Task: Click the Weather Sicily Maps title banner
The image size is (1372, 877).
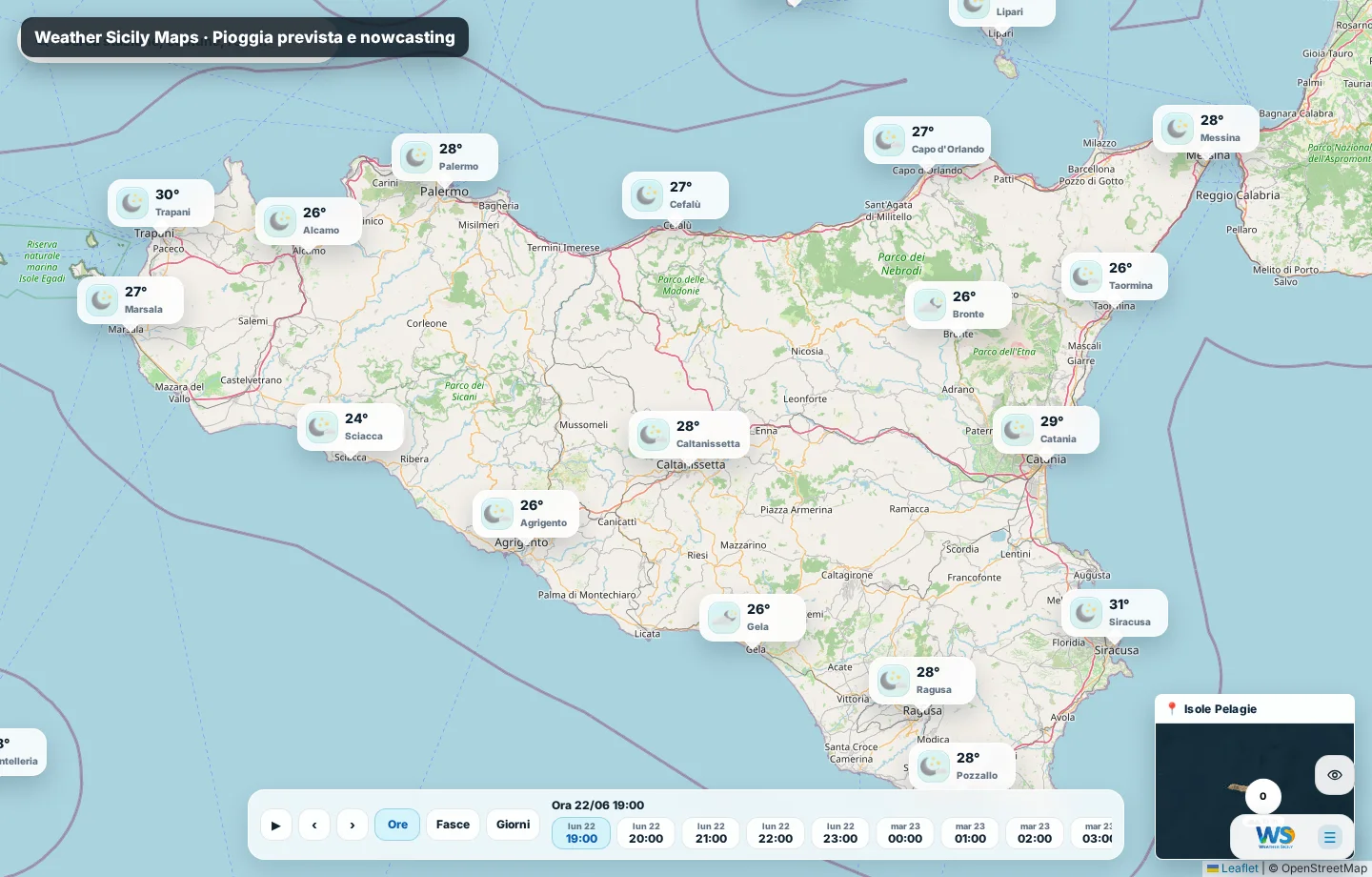Action: click(245, 37)
